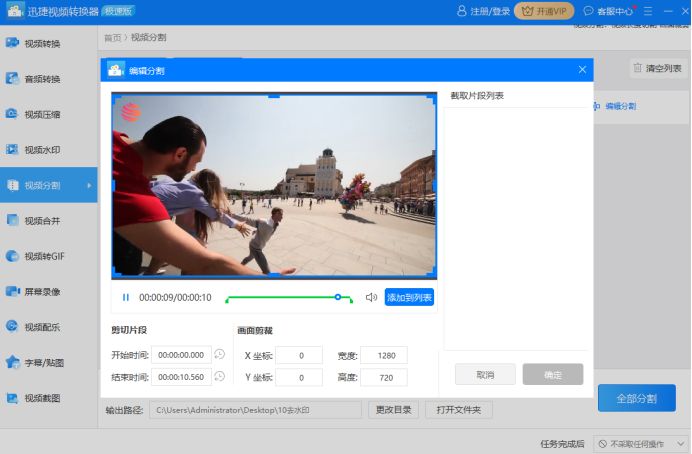Screen dimensions: 692x454
Task: Click the bottom-right crop corner handle
Action: (x=433, y=272)
